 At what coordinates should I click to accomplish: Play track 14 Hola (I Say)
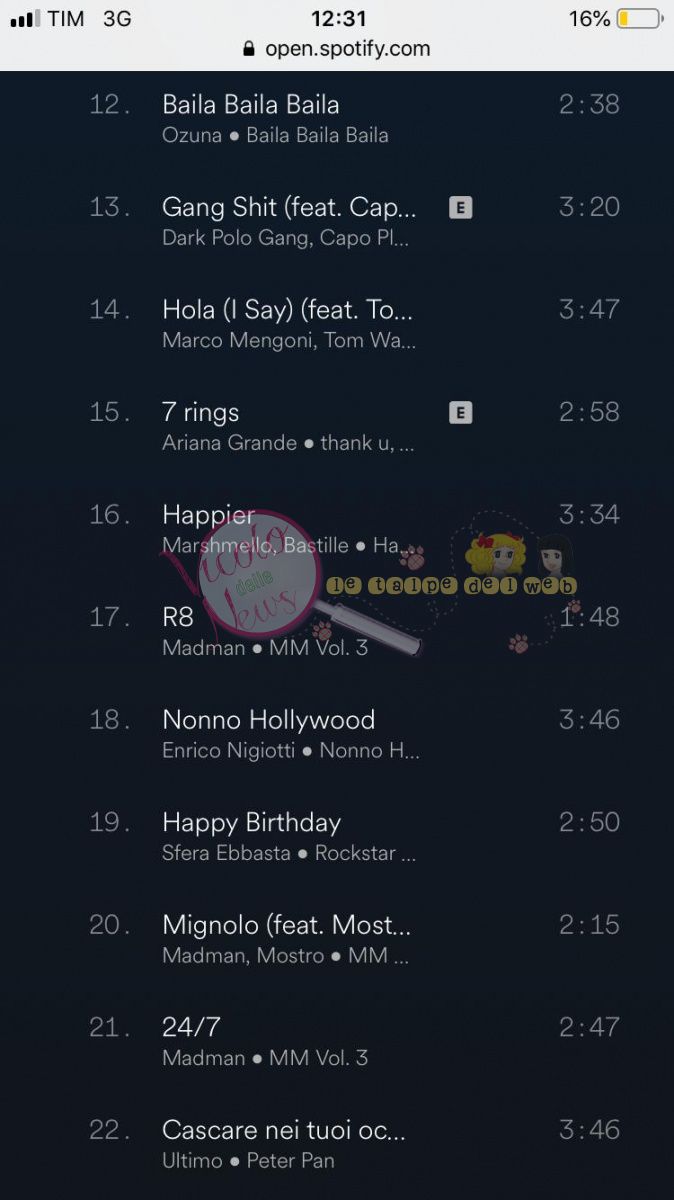point(337,323)
